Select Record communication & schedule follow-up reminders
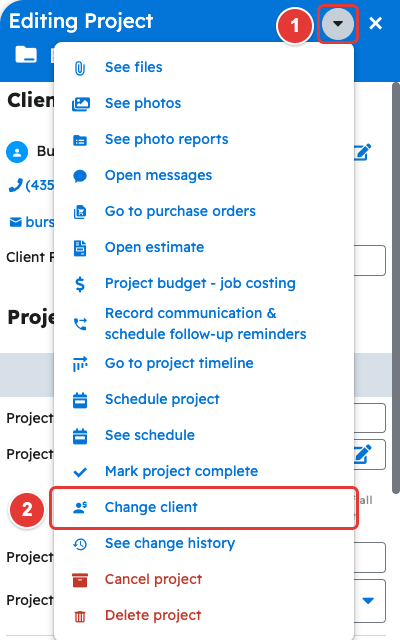Image resolution: width=400 pixels, height=640 pixels. 206,323
